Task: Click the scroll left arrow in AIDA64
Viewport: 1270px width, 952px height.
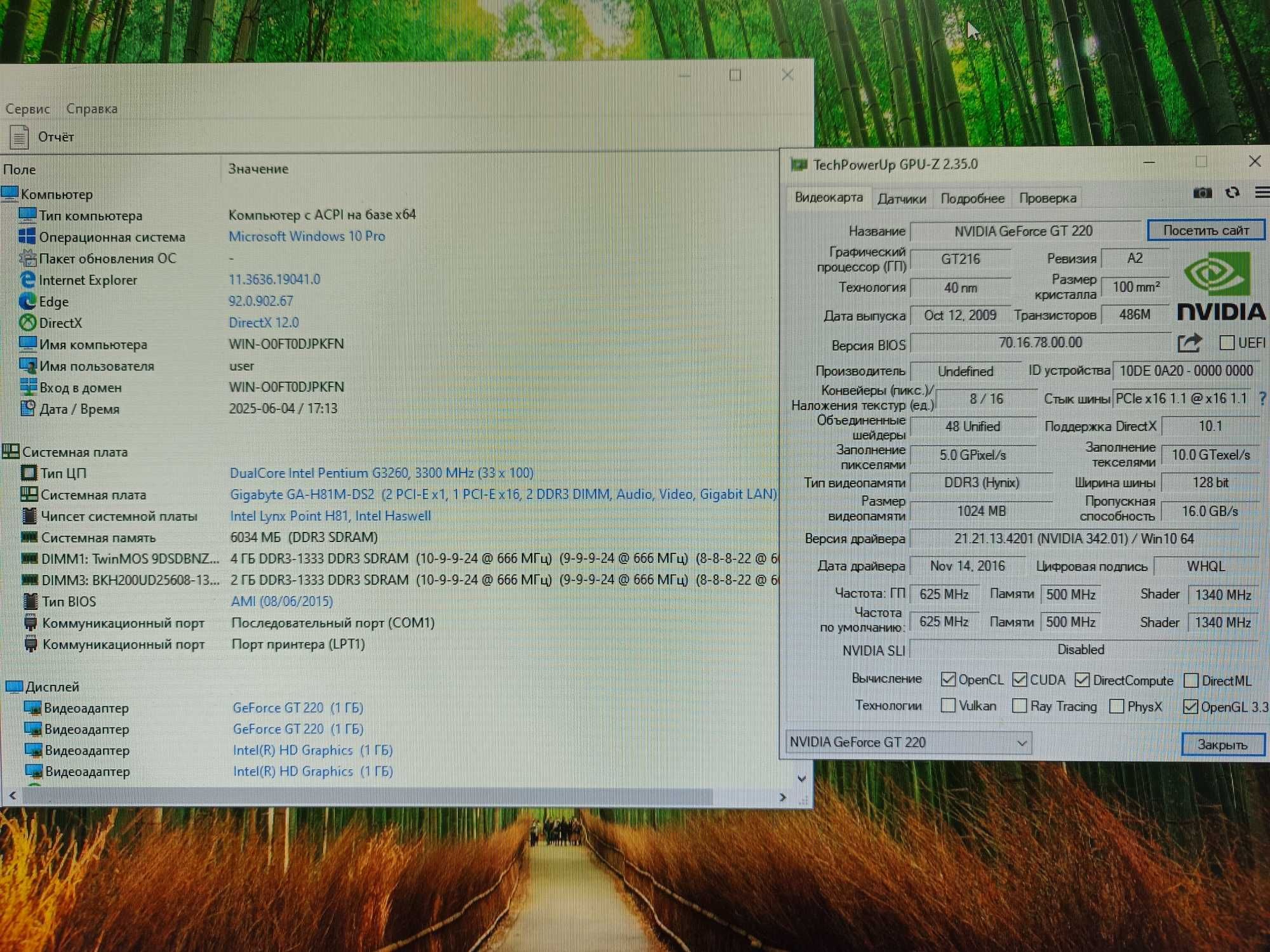Action: [x=12, y=795]
